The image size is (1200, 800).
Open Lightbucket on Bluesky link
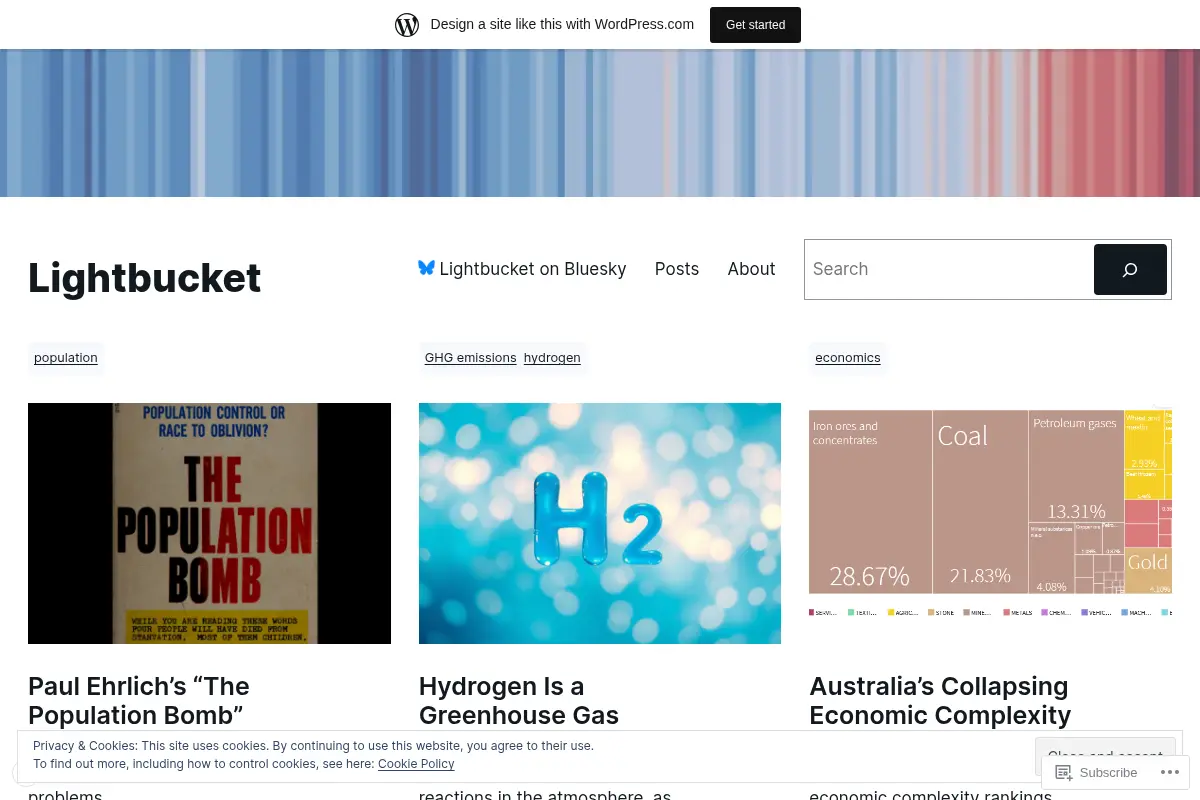(522, 269)
